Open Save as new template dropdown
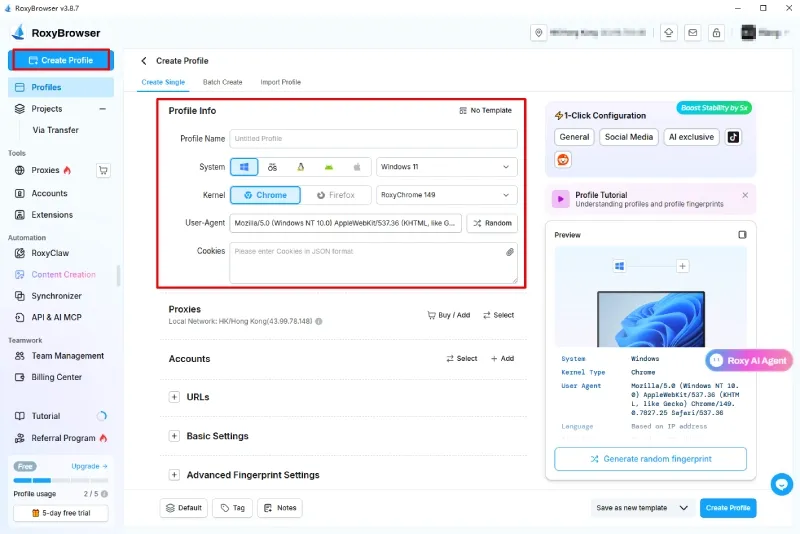The height and width of the screenshot is (534, 800). click(643, 508)
